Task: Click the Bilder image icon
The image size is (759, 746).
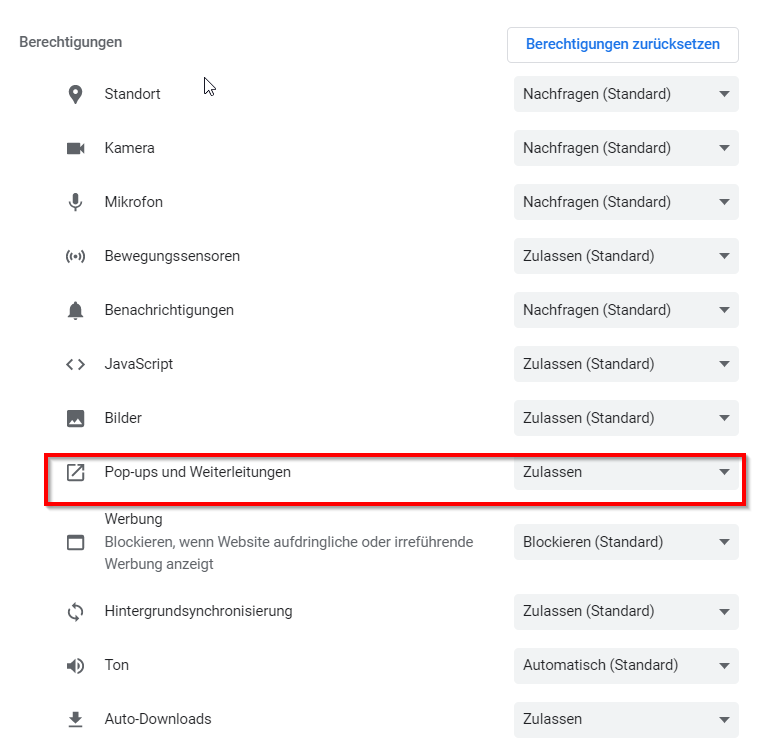Action: (x=76, y=418)
